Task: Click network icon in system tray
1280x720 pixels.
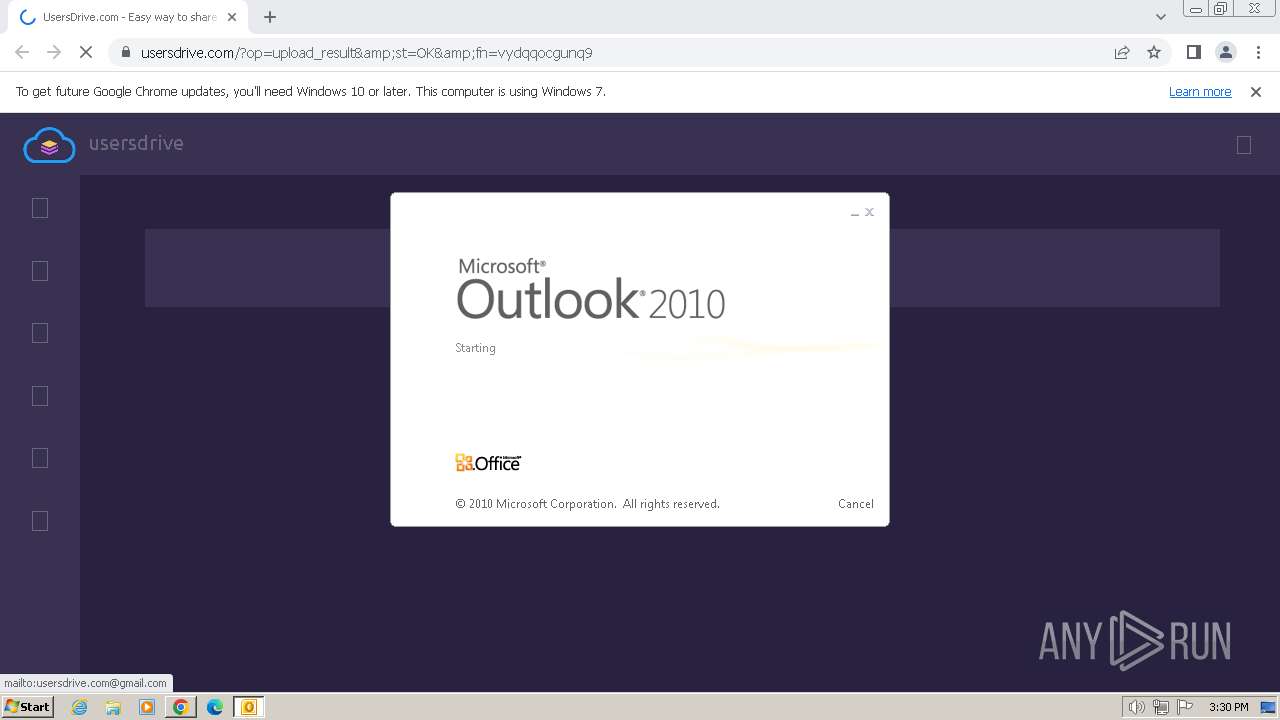Action: coord(1160,707)
